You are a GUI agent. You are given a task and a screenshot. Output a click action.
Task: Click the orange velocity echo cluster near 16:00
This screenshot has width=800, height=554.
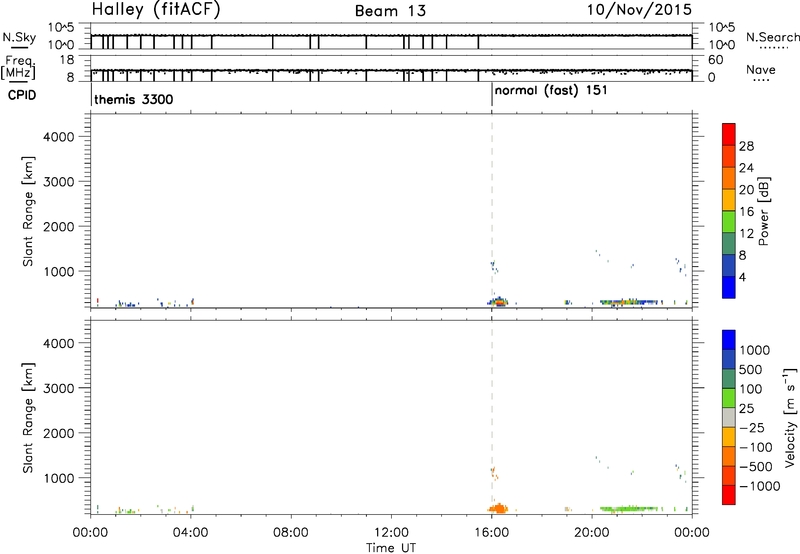point(498,508)
